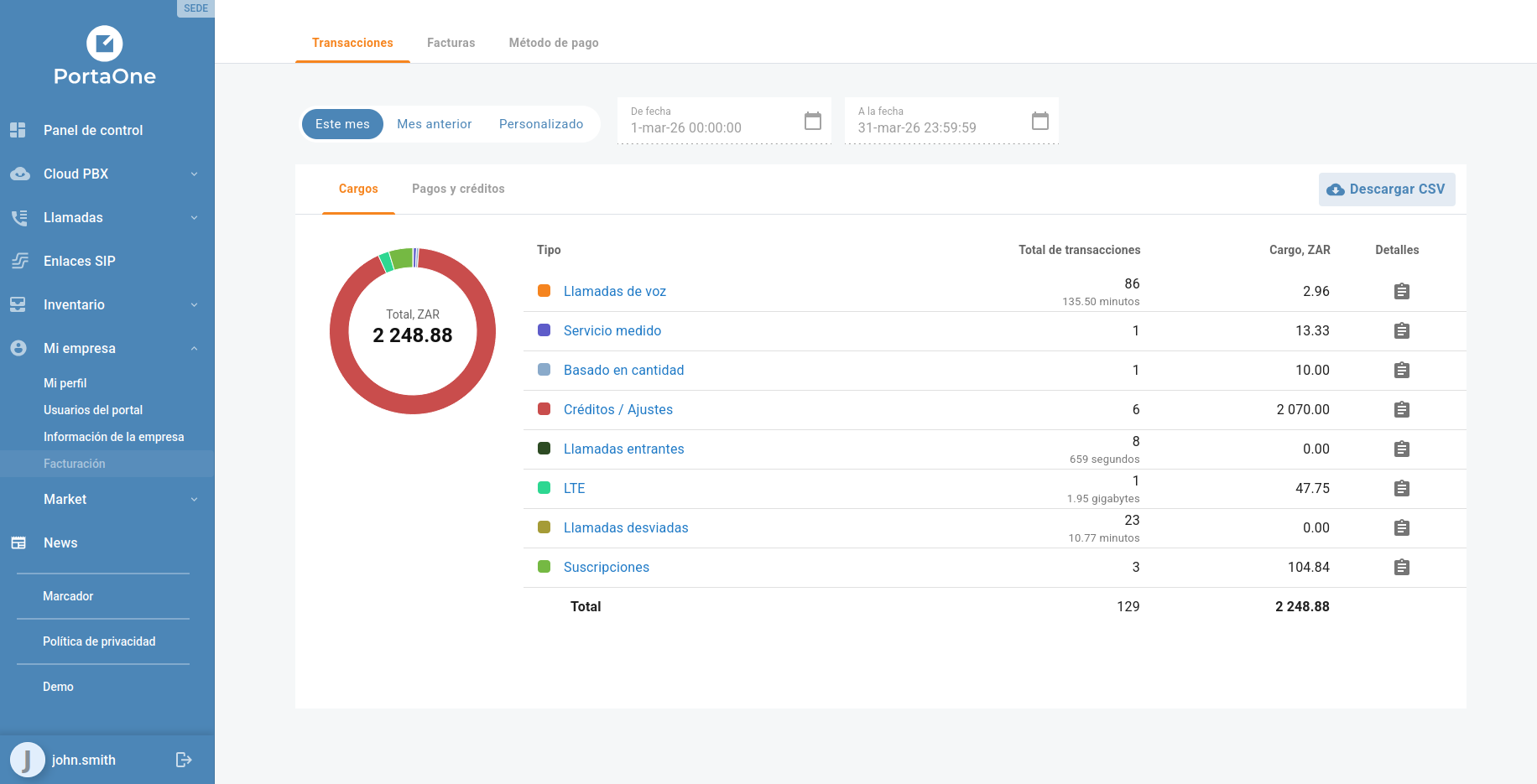Open details clipboard for Créditos / Ajustes row
The height and width of the screenshot is (784, 1537).
[1401, 410]
